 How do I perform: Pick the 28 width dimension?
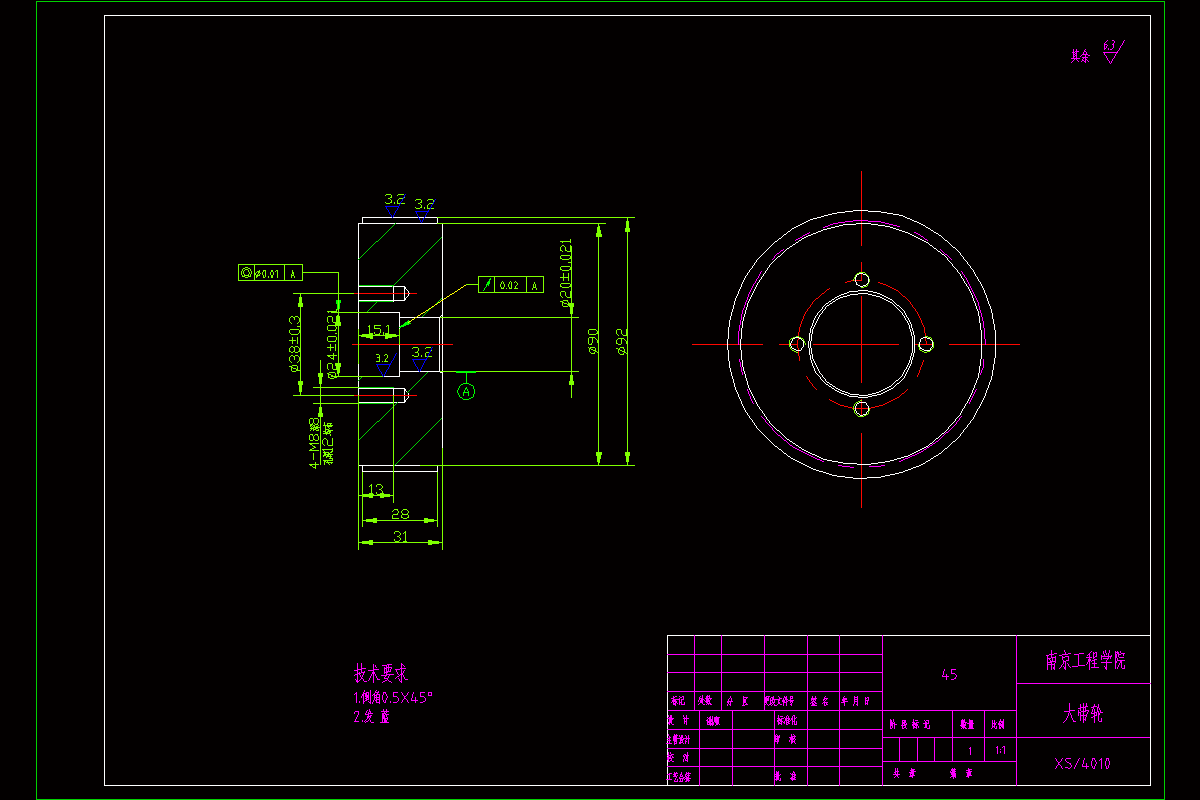(x=400, y=514)
